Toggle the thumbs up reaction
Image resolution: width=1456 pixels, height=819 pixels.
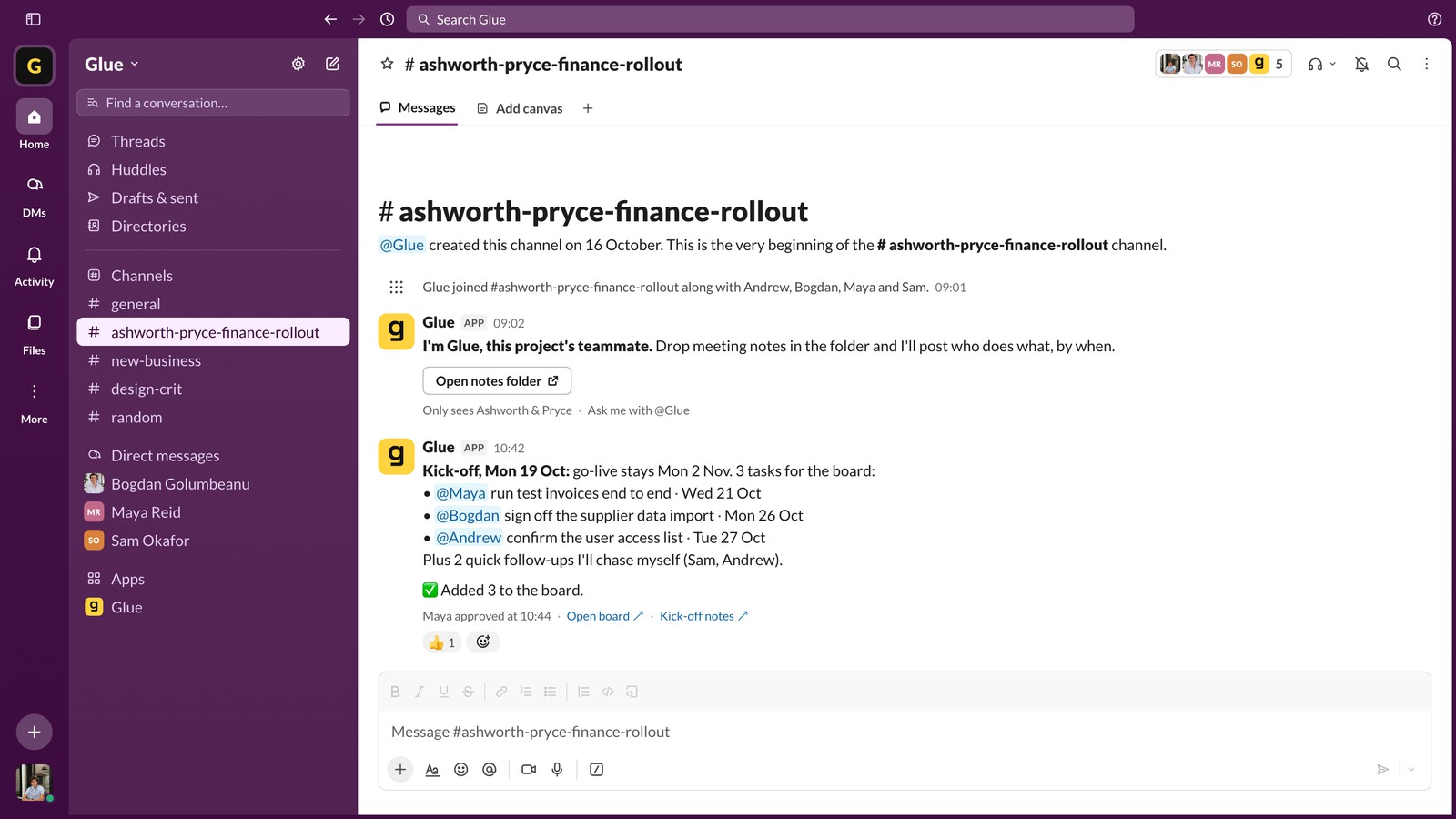(441, 642)
